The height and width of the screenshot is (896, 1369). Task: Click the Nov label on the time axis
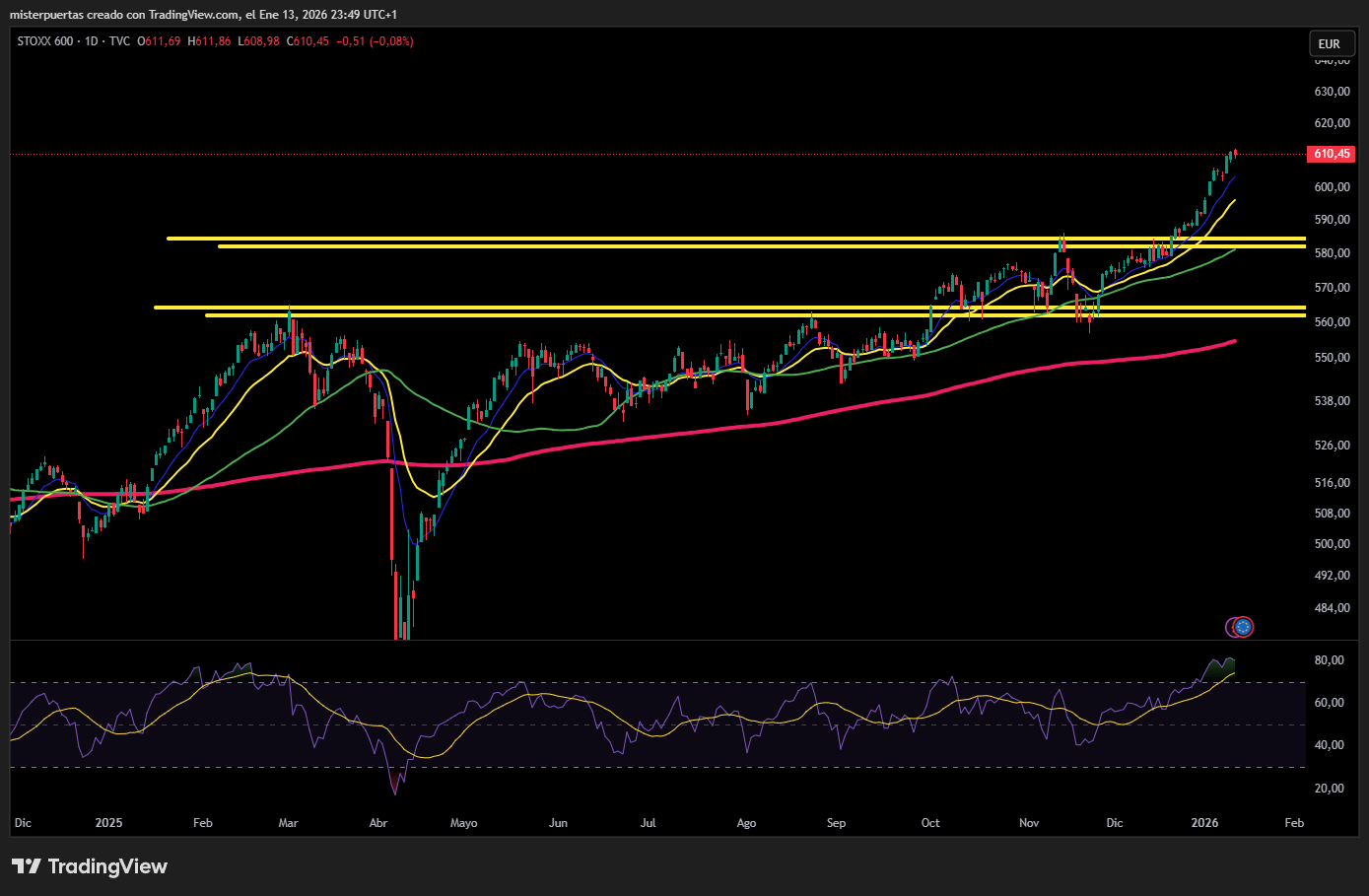(1029, 823)
